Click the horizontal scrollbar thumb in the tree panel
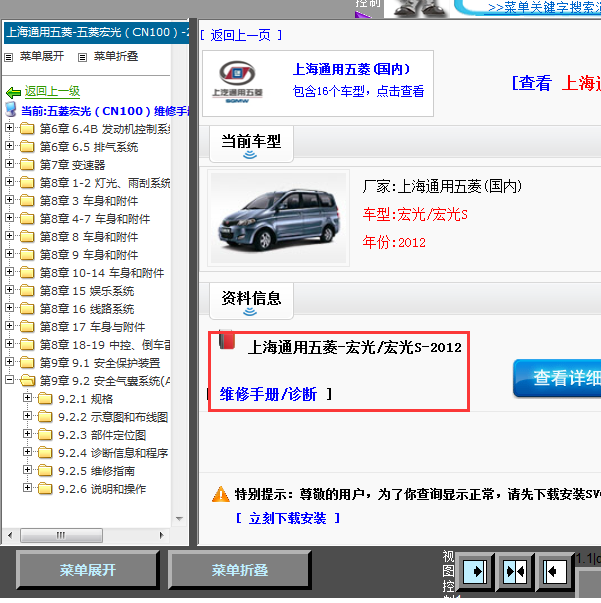601x603 pixels. [x=62, y=535]
